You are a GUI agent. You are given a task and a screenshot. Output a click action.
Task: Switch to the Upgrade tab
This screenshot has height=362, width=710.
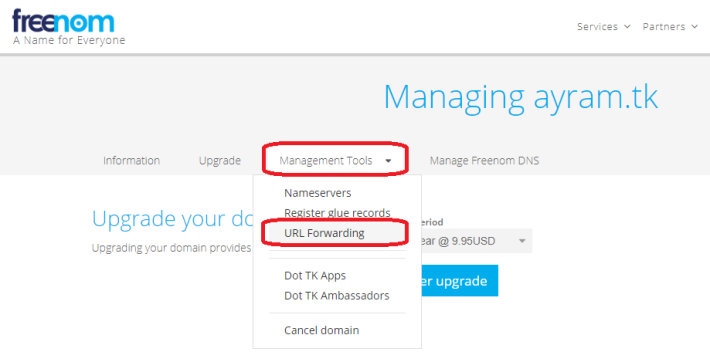coord(220,160)
